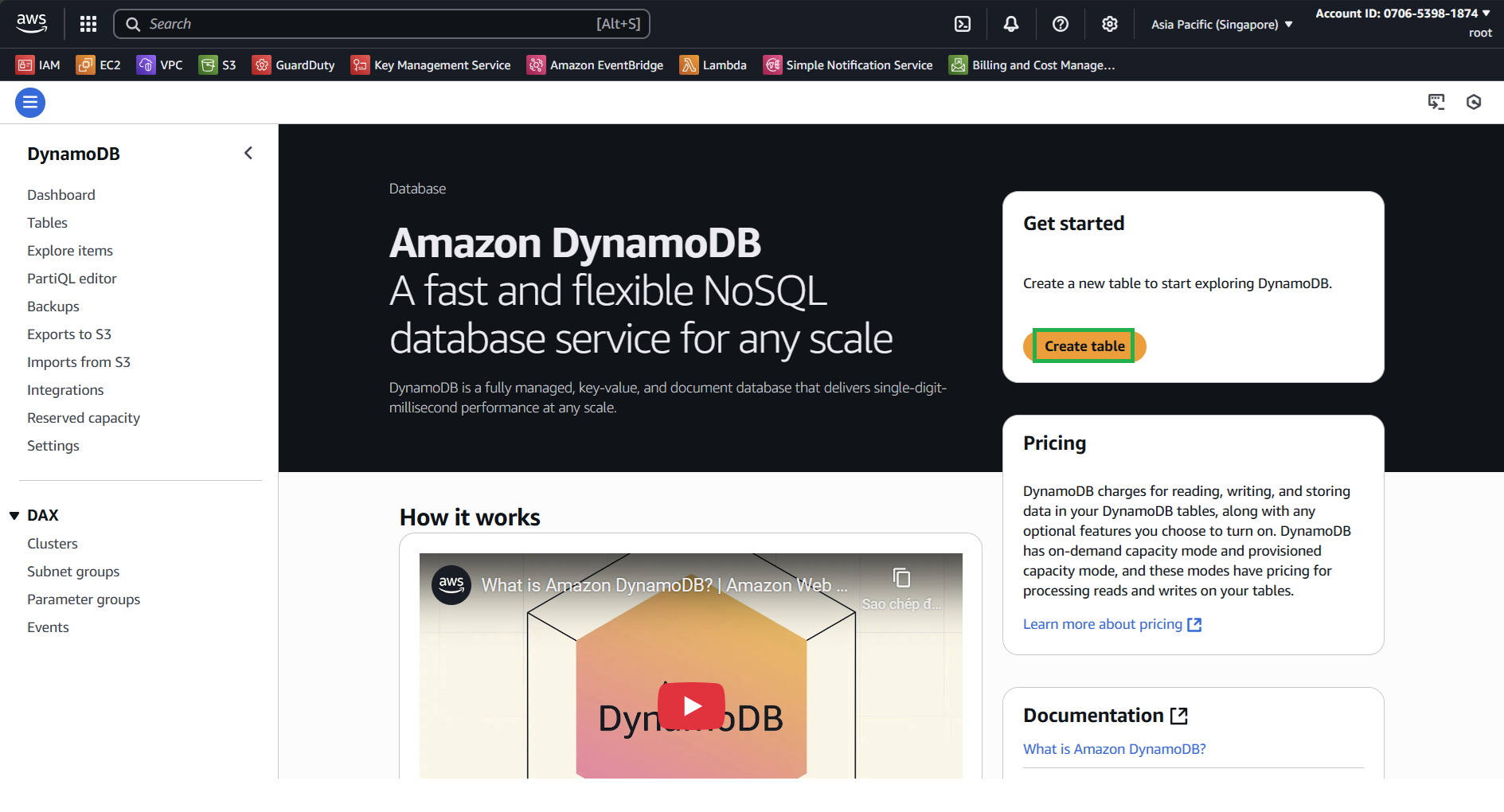Click the AWS logo home icon

click(32, 24)
